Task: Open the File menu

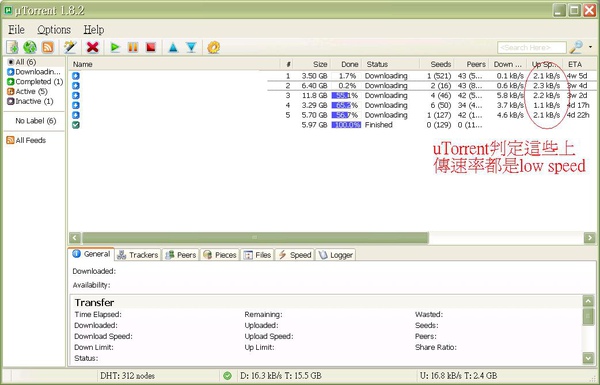Action: tap(16, 29)
